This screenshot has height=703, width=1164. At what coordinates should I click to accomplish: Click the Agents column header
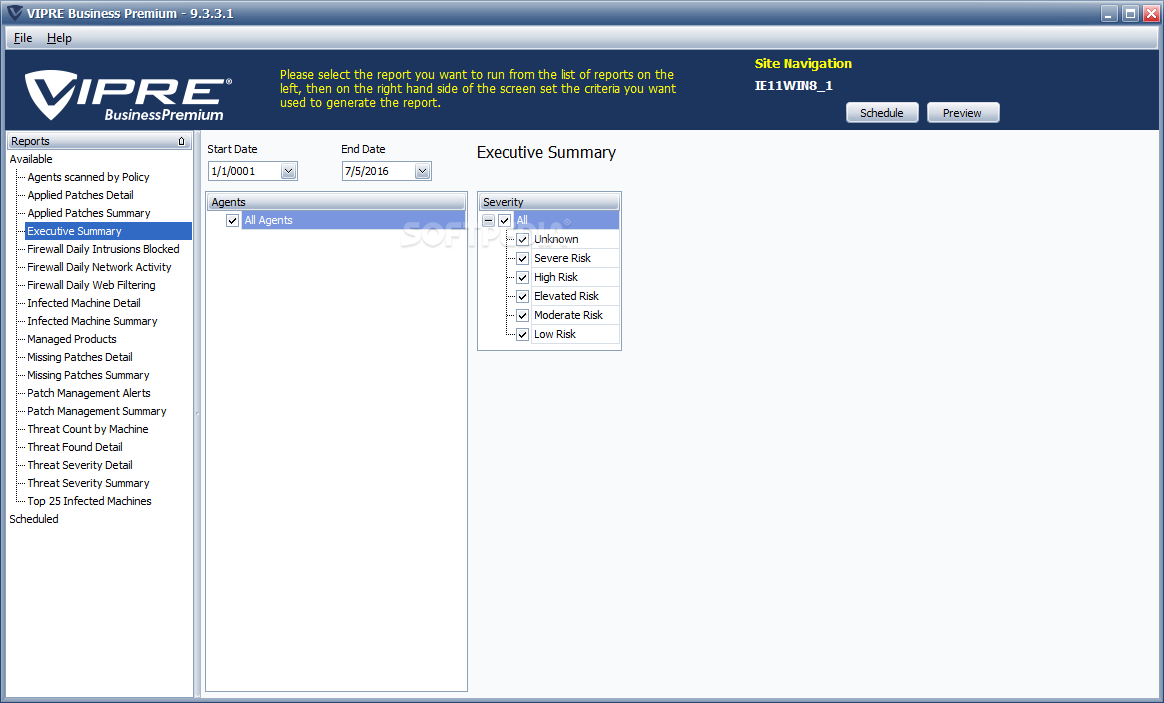(336, 202)
